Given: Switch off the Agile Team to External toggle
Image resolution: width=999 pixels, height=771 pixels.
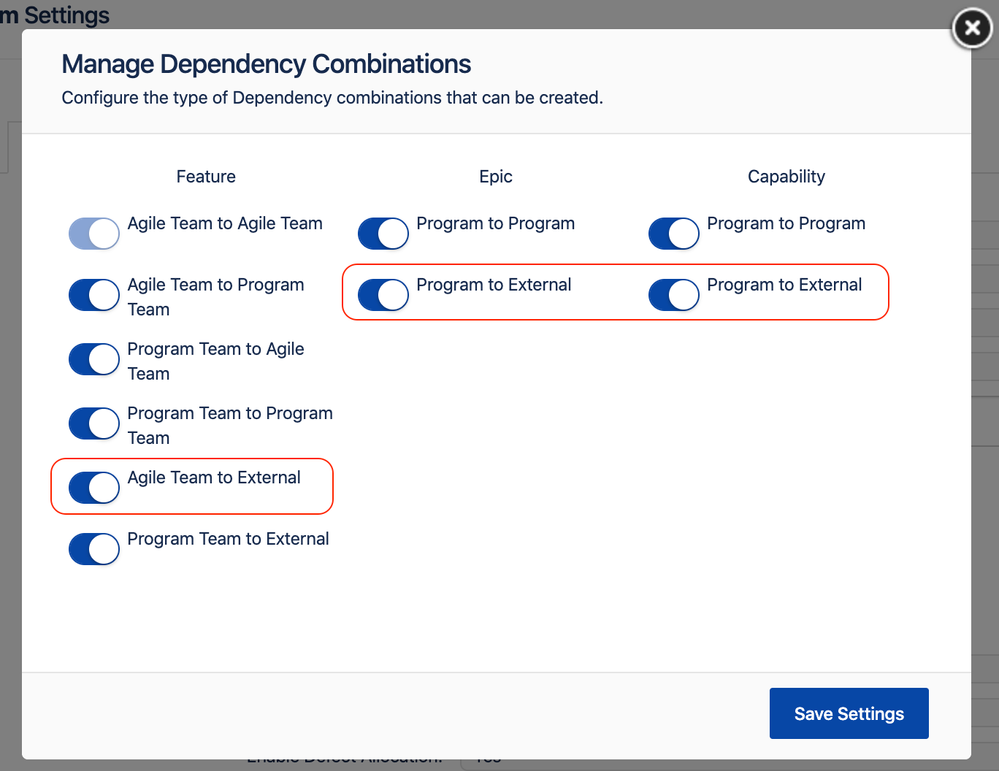Looking at the screenshot, I should (x=94, y=488).
